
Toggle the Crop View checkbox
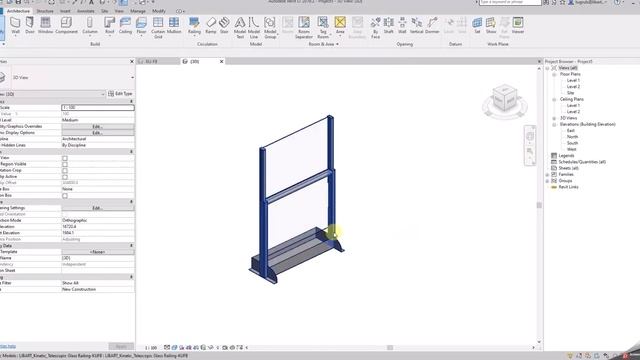coord(65,158)
